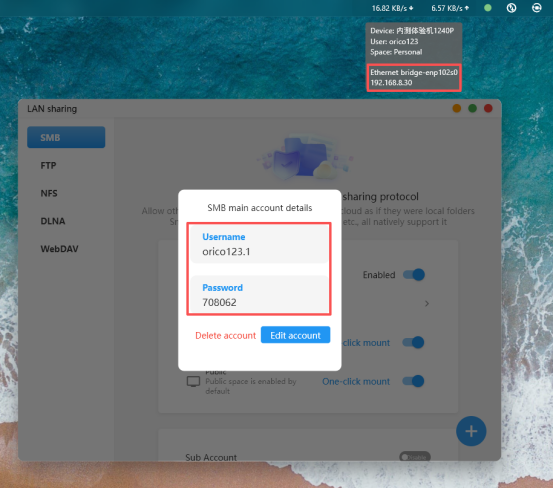Click the Delete account link
The image size is (553, 489).
point(225,335)
